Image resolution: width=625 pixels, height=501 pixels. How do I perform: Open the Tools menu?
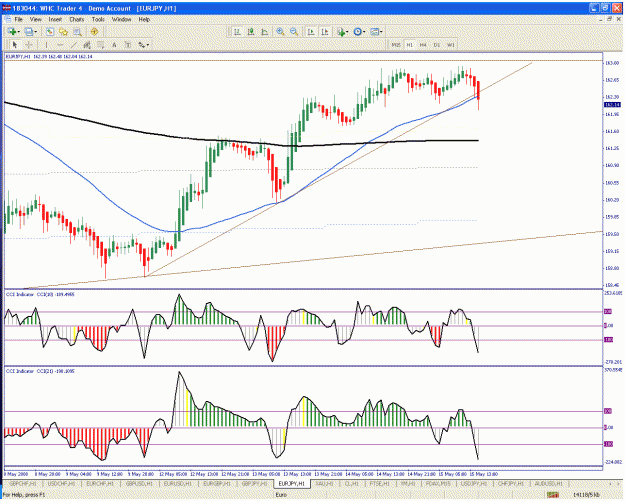tap(98, 19)
